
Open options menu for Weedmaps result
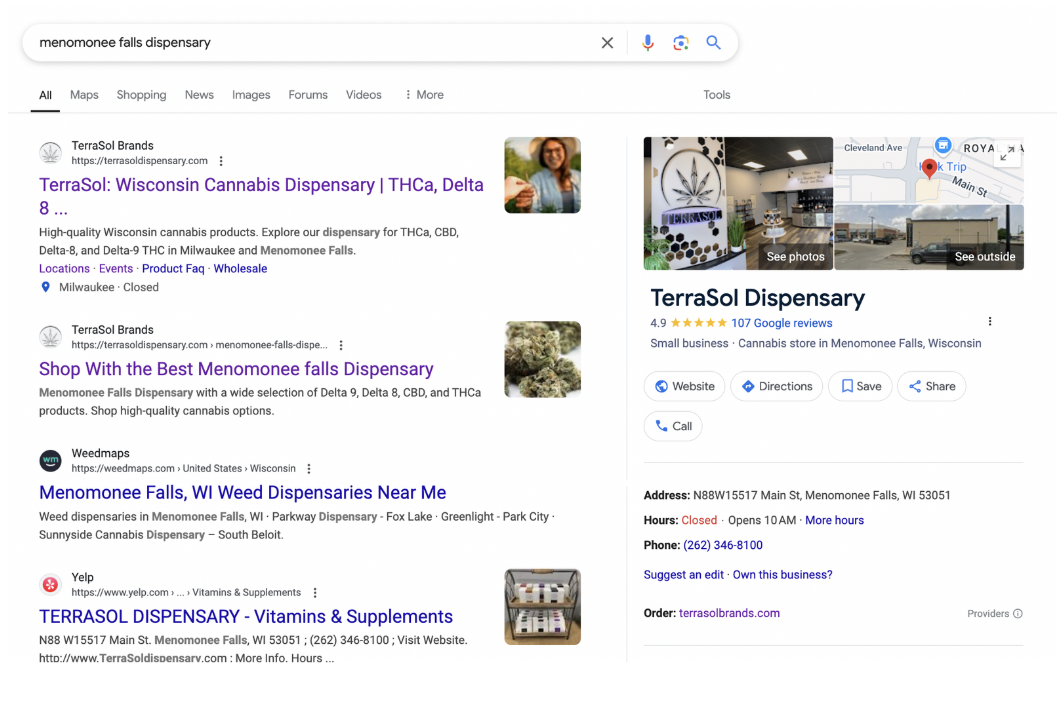[309, 469]
